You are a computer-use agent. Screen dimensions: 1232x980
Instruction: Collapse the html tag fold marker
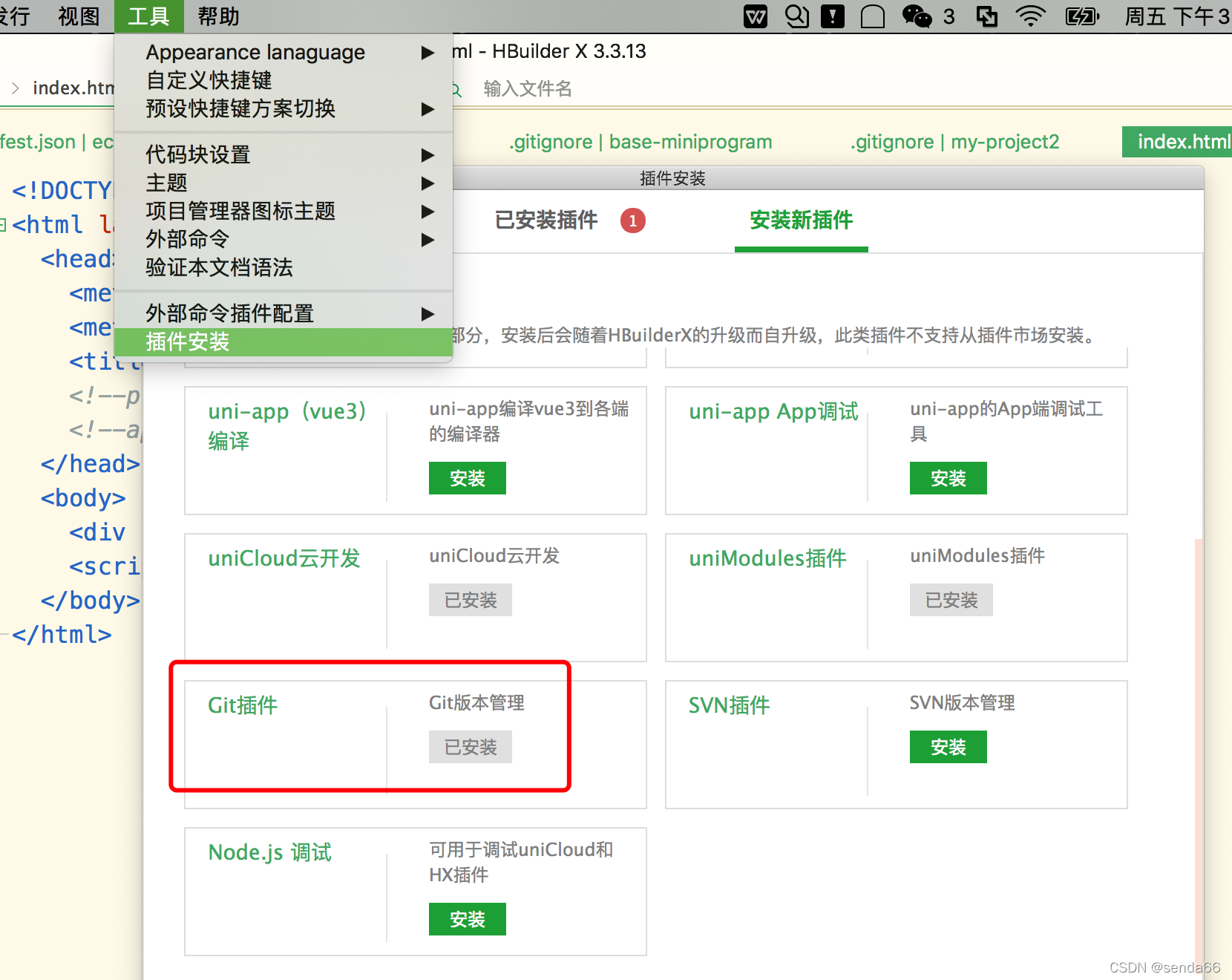click(x=3, y=224)
